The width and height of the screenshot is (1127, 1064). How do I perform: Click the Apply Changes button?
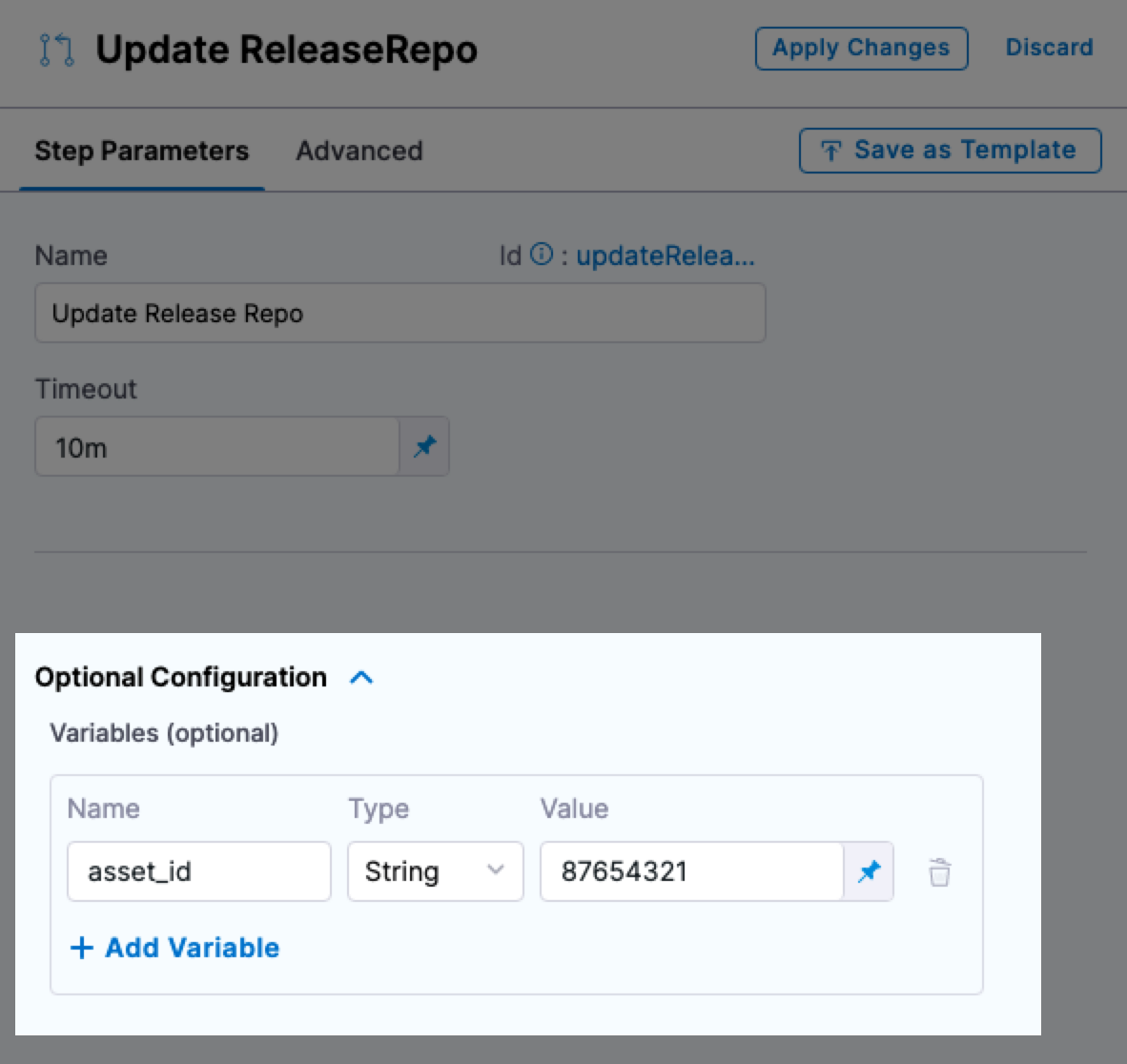861,48
